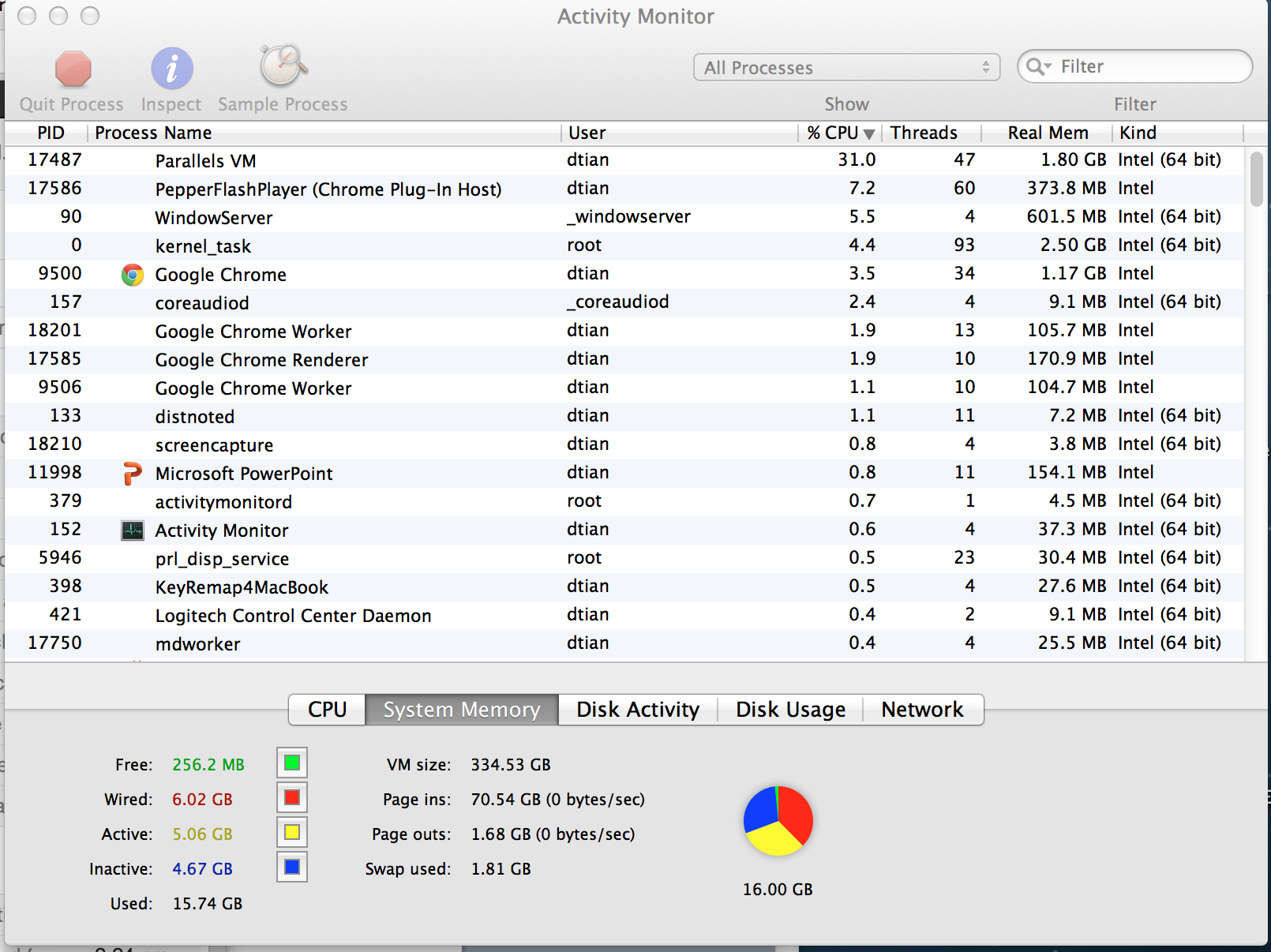Screen dimensions: 1271x952
Task: Click the red Wired memory color swatch
Action: pyautogui.click(x=292, y=797)
